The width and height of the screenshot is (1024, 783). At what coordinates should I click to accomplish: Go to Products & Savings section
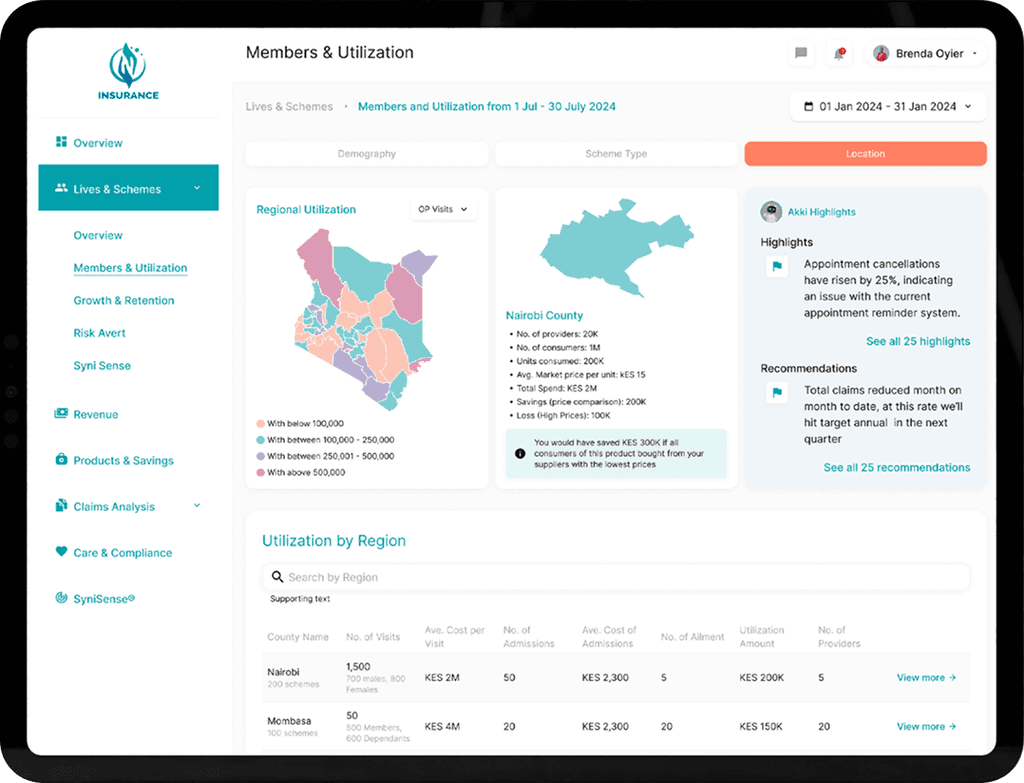[123, 460]
